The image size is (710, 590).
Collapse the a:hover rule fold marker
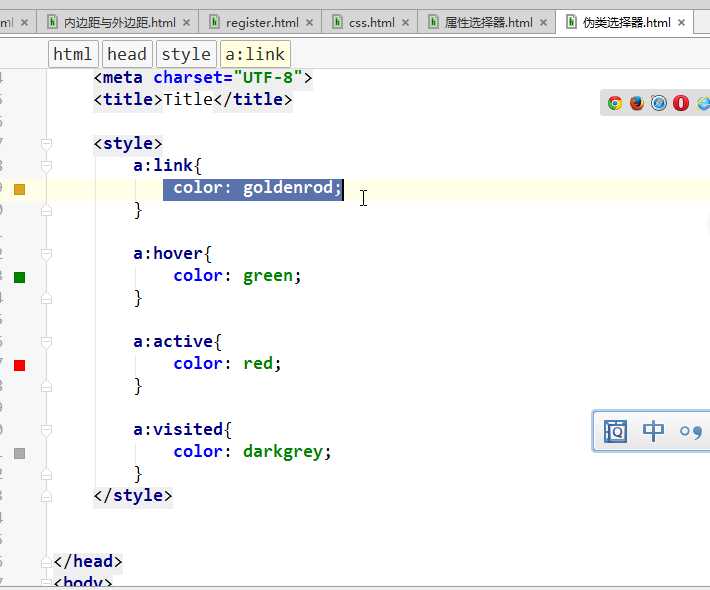[46, 254]
